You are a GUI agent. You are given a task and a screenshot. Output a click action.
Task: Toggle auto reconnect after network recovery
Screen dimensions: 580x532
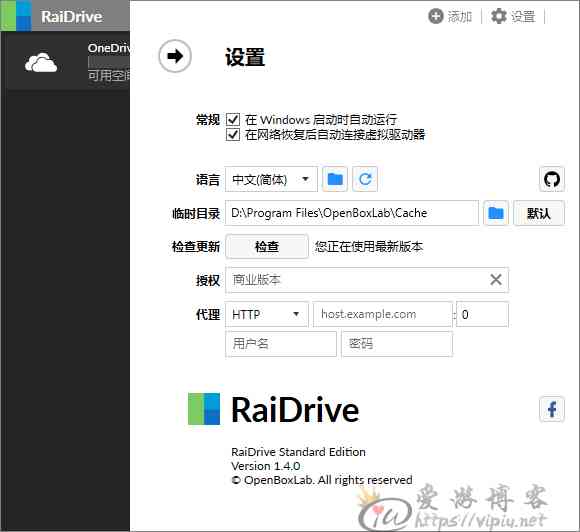coord(233,135)
